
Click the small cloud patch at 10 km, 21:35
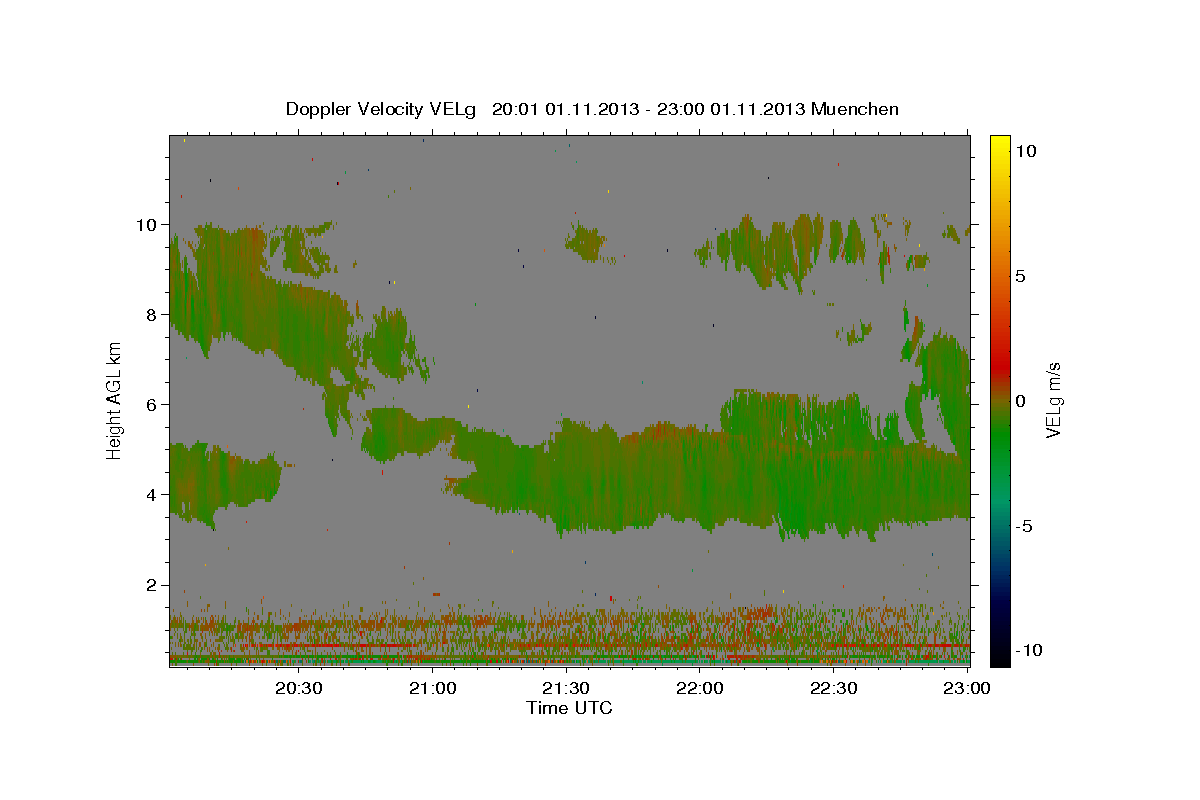tap(587, 241)
